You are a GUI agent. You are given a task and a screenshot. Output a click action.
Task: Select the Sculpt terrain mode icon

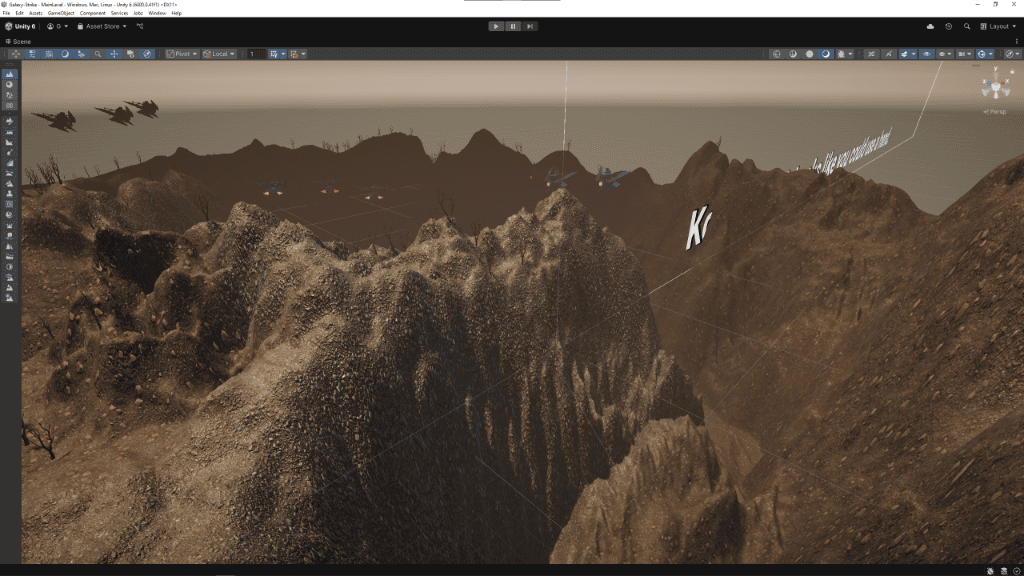click(x=9, y=74)
